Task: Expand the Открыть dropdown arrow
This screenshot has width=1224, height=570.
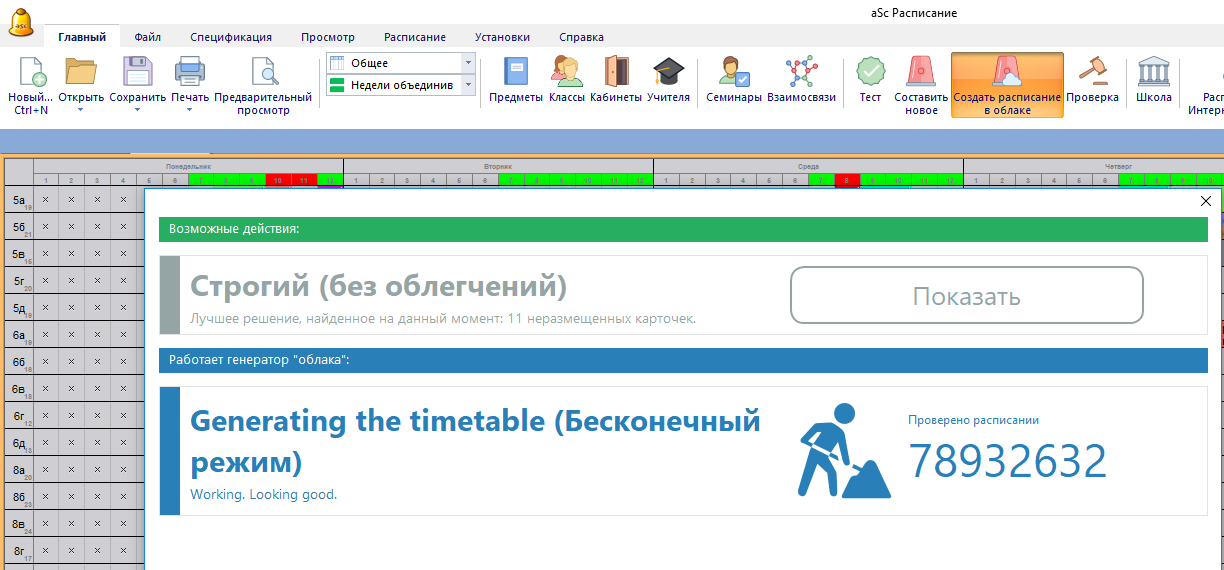Action: pyautogui.click(x=81, y=110)
